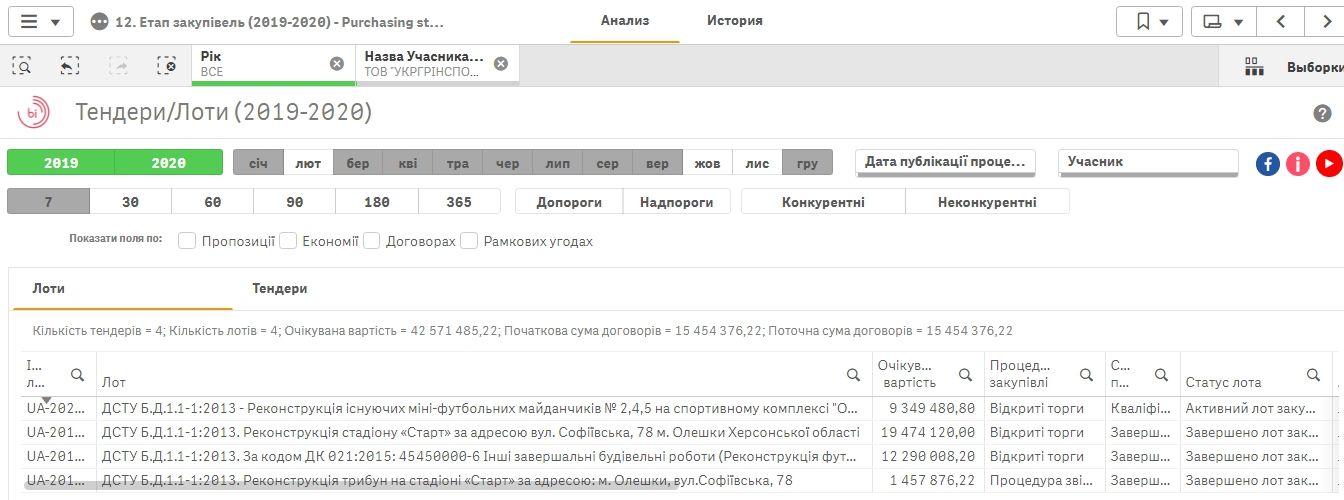This screenshot has height=500, width=1344.
Task: Enable the Пропозиції fields checkbox
Action: coord(186,241)
